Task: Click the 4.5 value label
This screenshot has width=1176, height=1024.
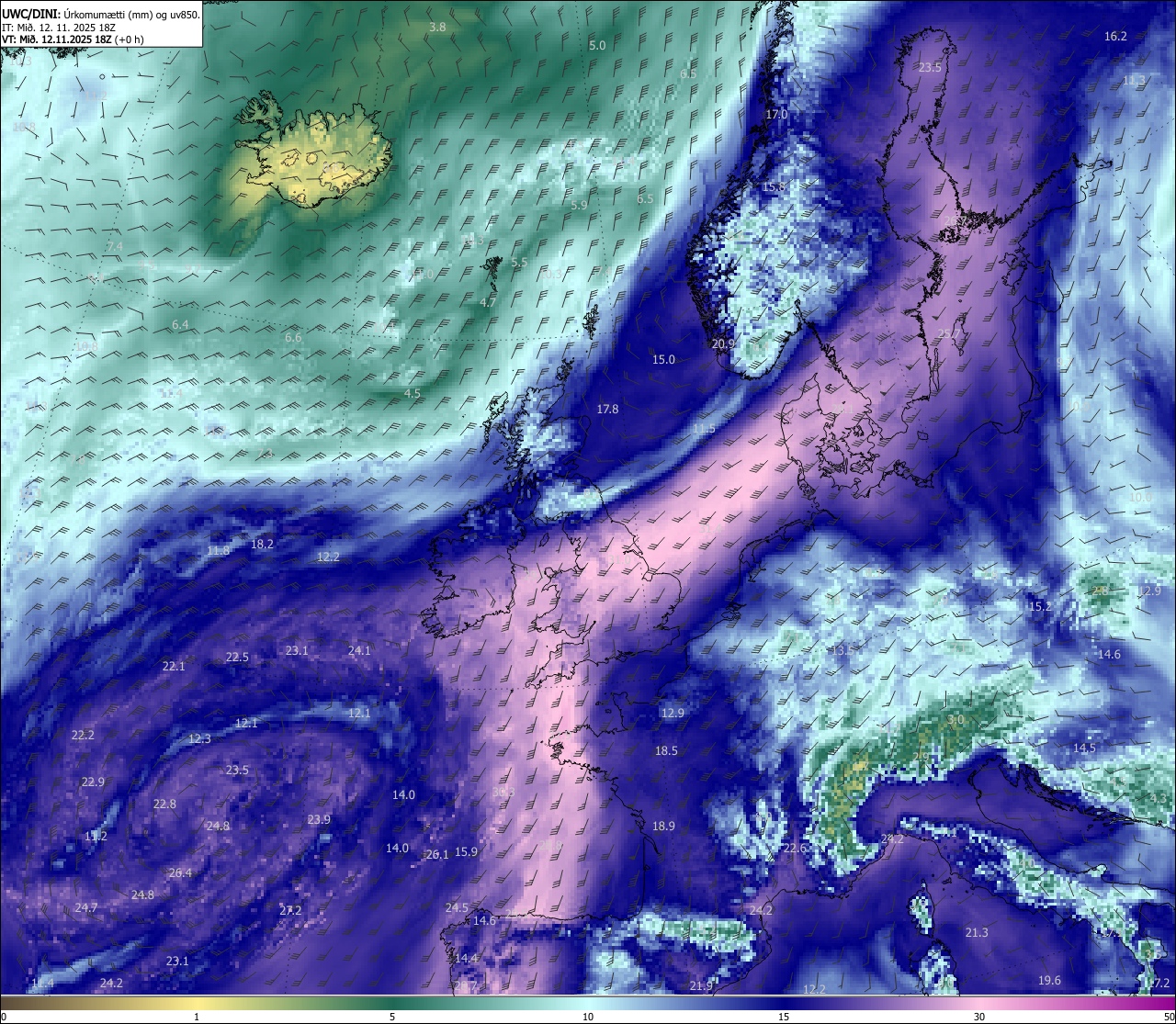Action: pyautogui.click(x=413, y=393)
